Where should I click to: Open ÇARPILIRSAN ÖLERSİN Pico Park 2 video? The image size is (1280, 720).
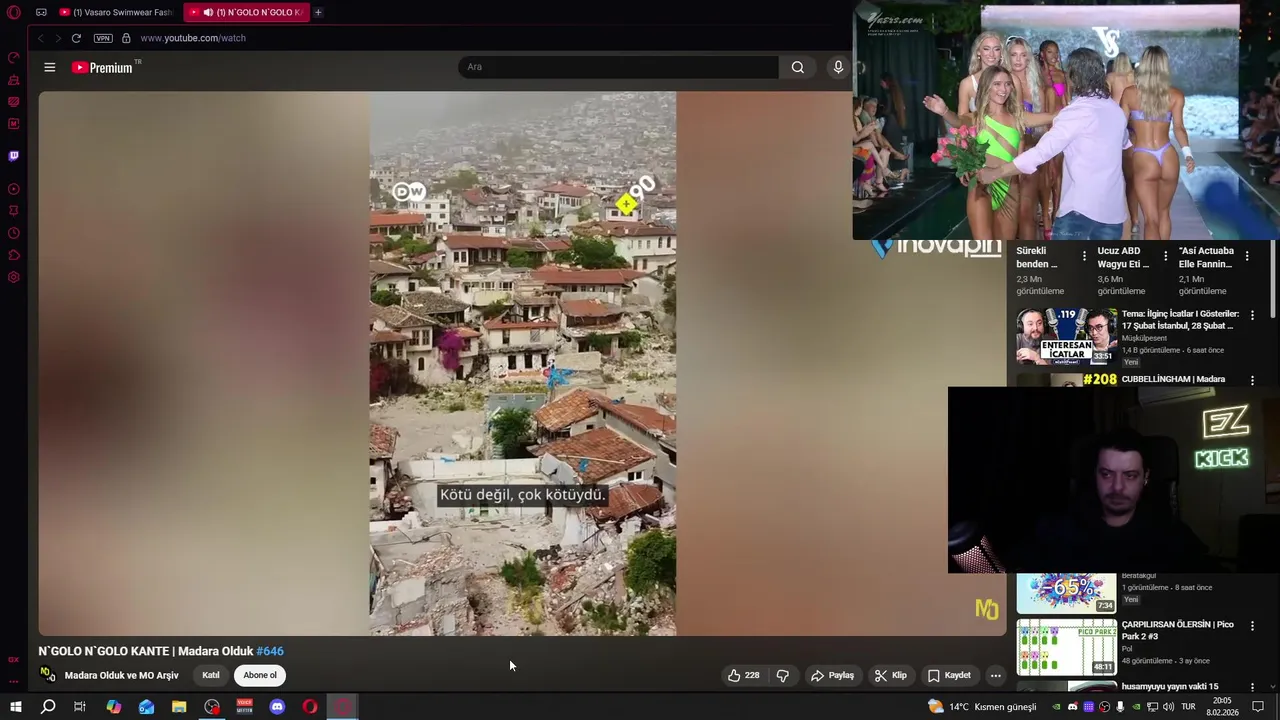pyautogui.click(x=1178, y=630)
